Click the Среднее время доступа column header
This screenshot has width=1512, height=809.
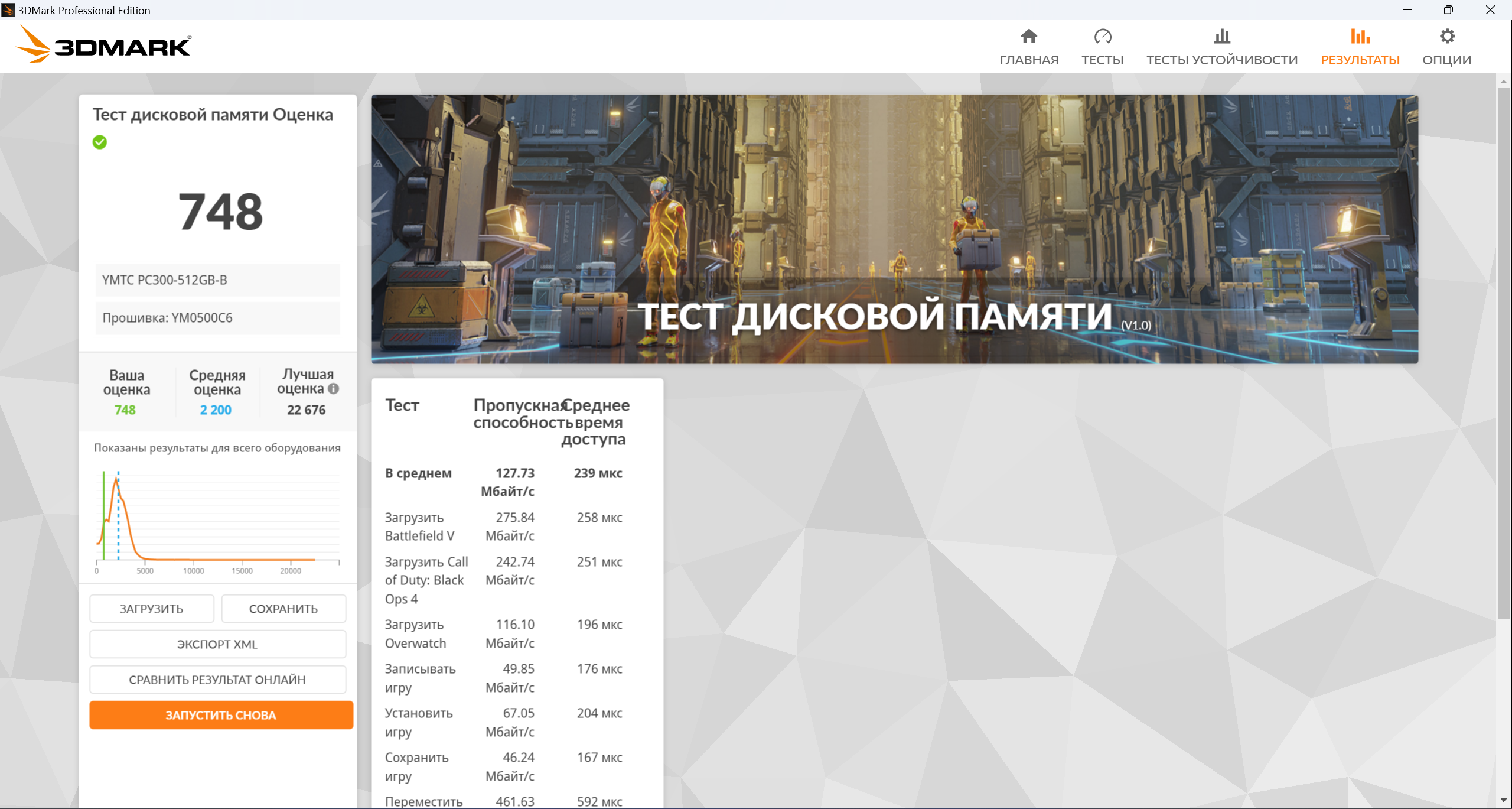(x=595, y=422)
